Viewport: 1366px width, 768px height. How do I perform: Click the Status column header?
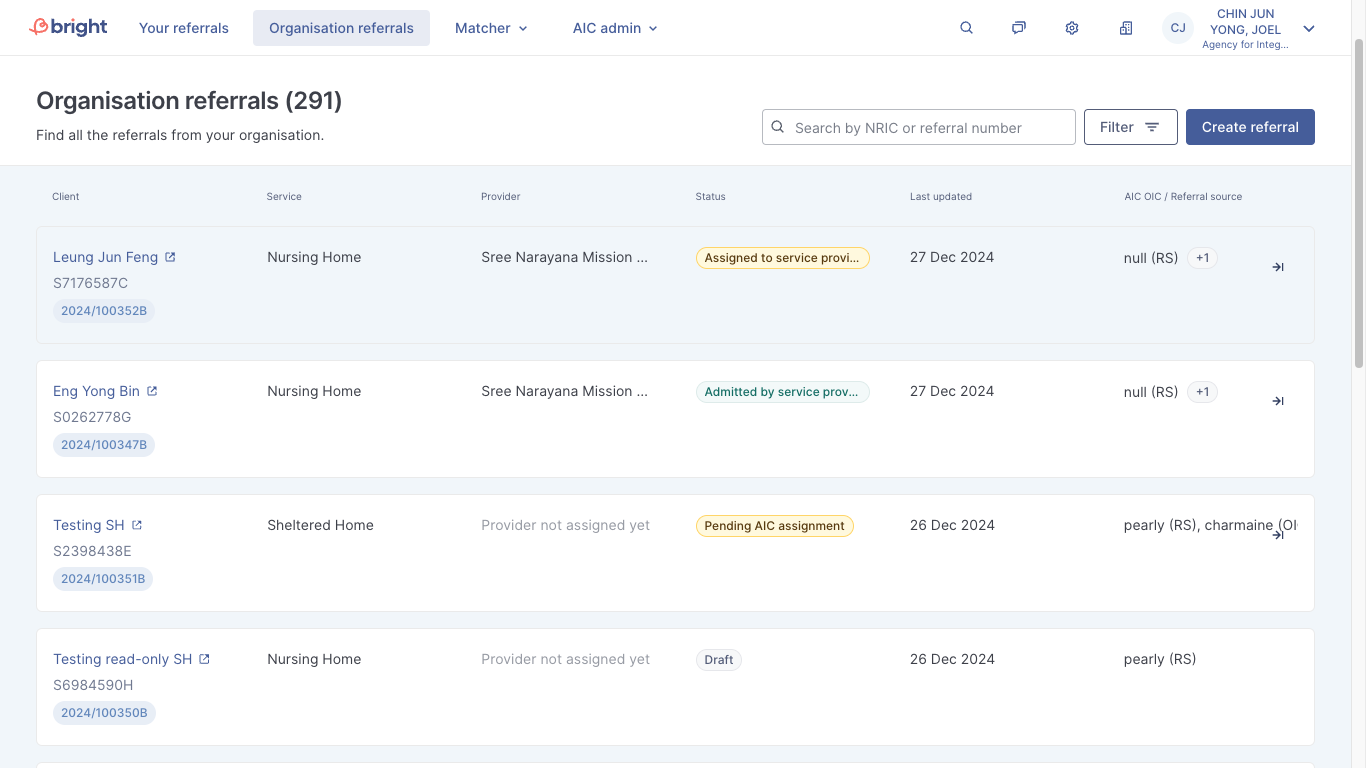point(711,196)
